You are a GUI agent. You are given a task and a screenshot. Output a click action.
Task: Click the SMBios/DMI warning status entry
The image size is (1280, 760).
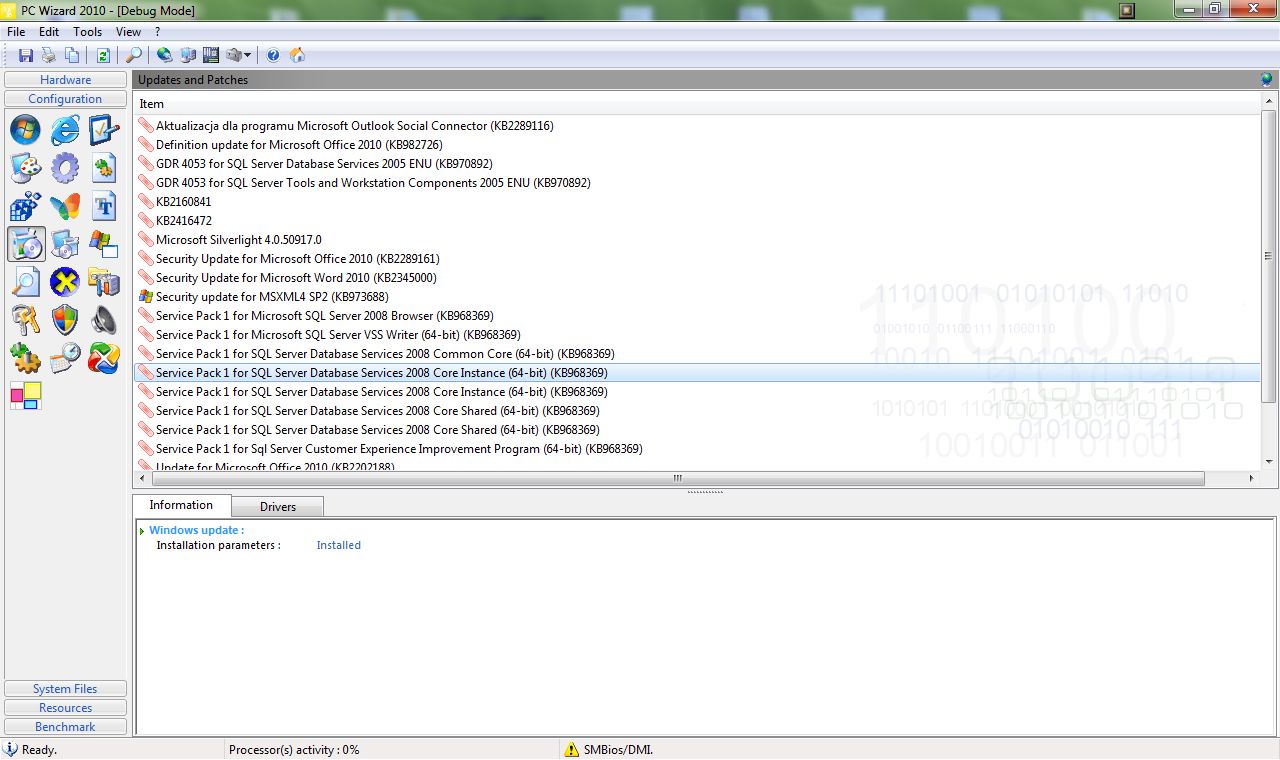coord(609,749)
